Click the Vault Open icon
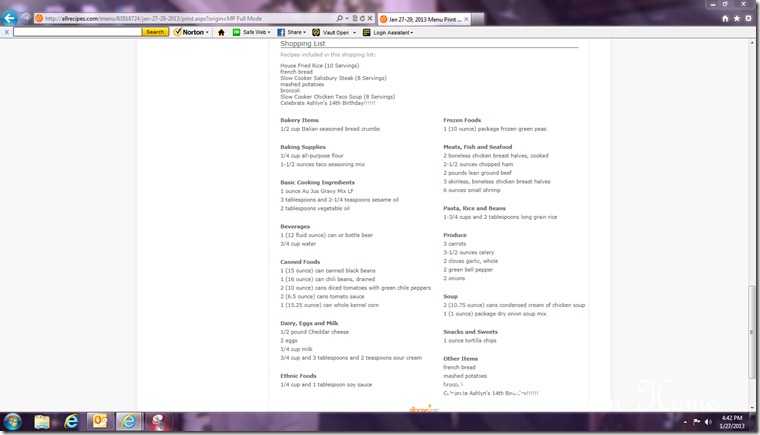The width and height of the screenshot is (760, 435). [x=316, y=32]
